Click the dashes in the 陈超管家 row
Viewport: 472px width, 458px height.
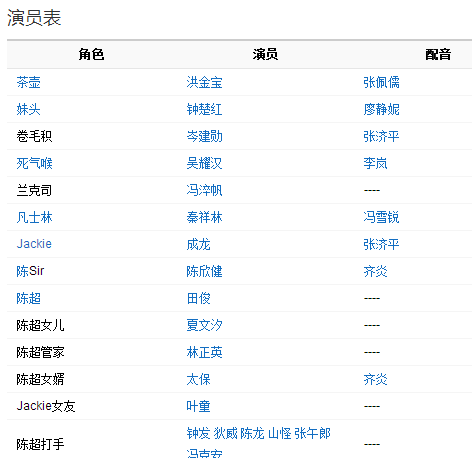click(x=372, y=352)
